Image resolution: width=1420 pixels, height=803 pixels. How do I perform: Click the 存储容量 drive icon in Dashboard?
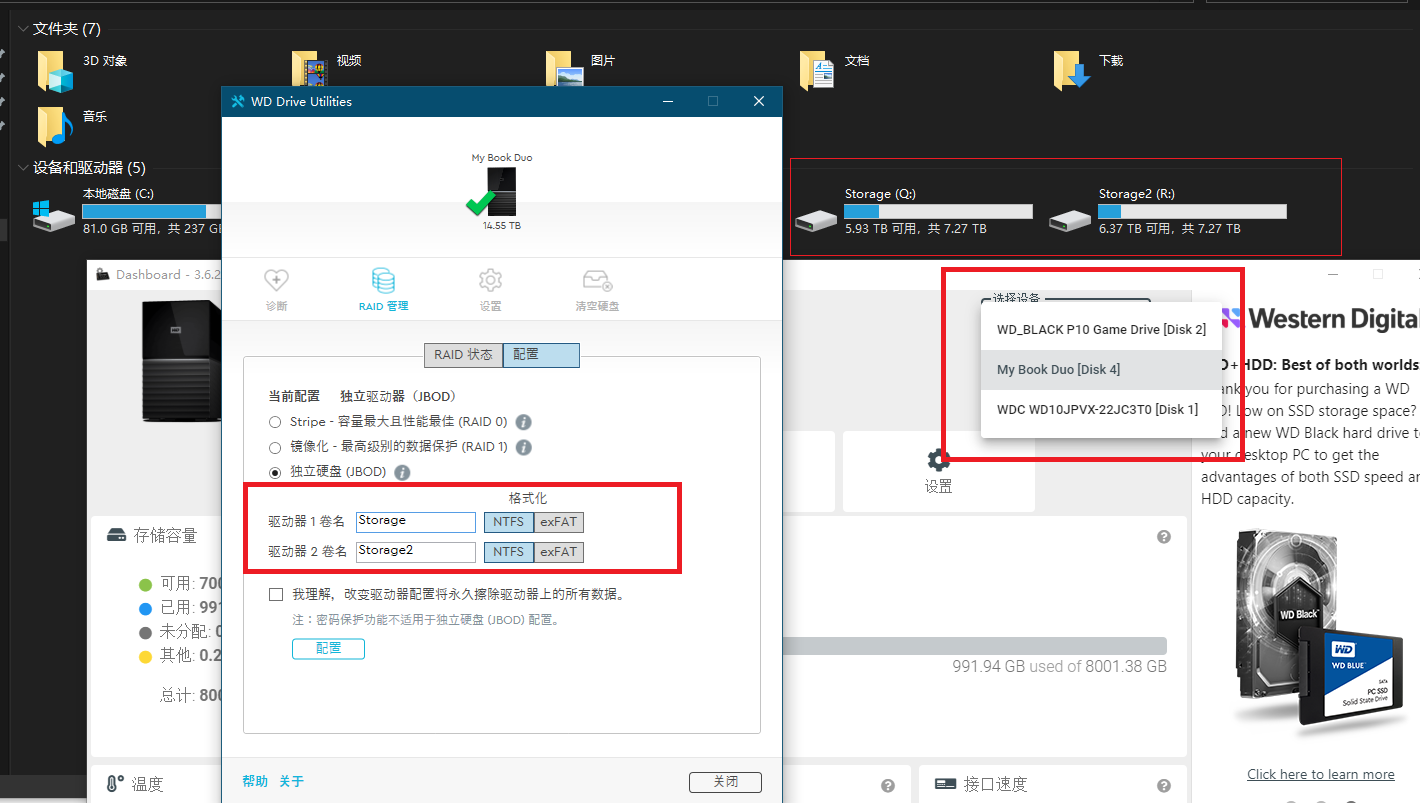tap(116, 535)
